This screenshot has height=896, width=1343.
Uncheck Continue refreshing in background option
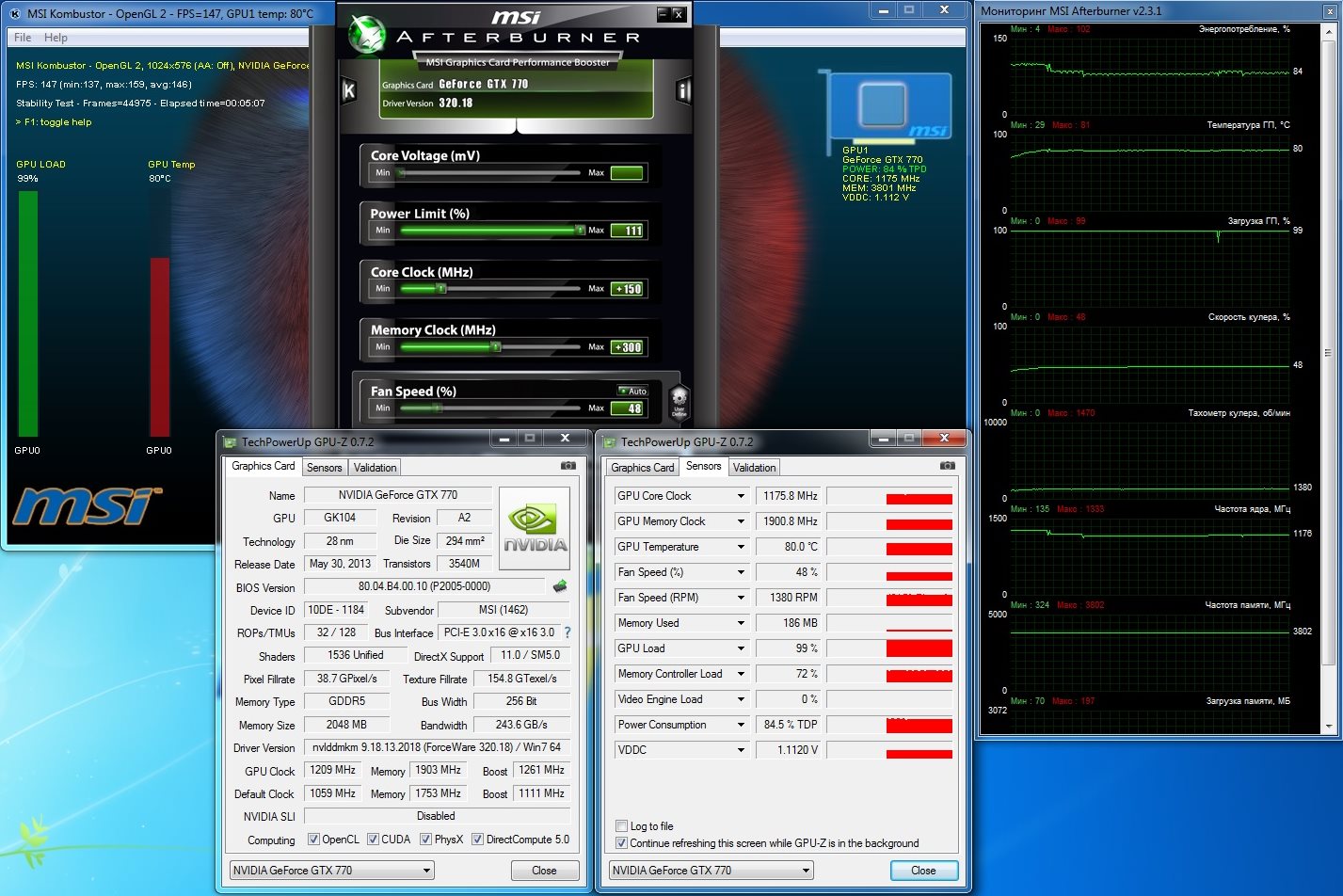621,843
